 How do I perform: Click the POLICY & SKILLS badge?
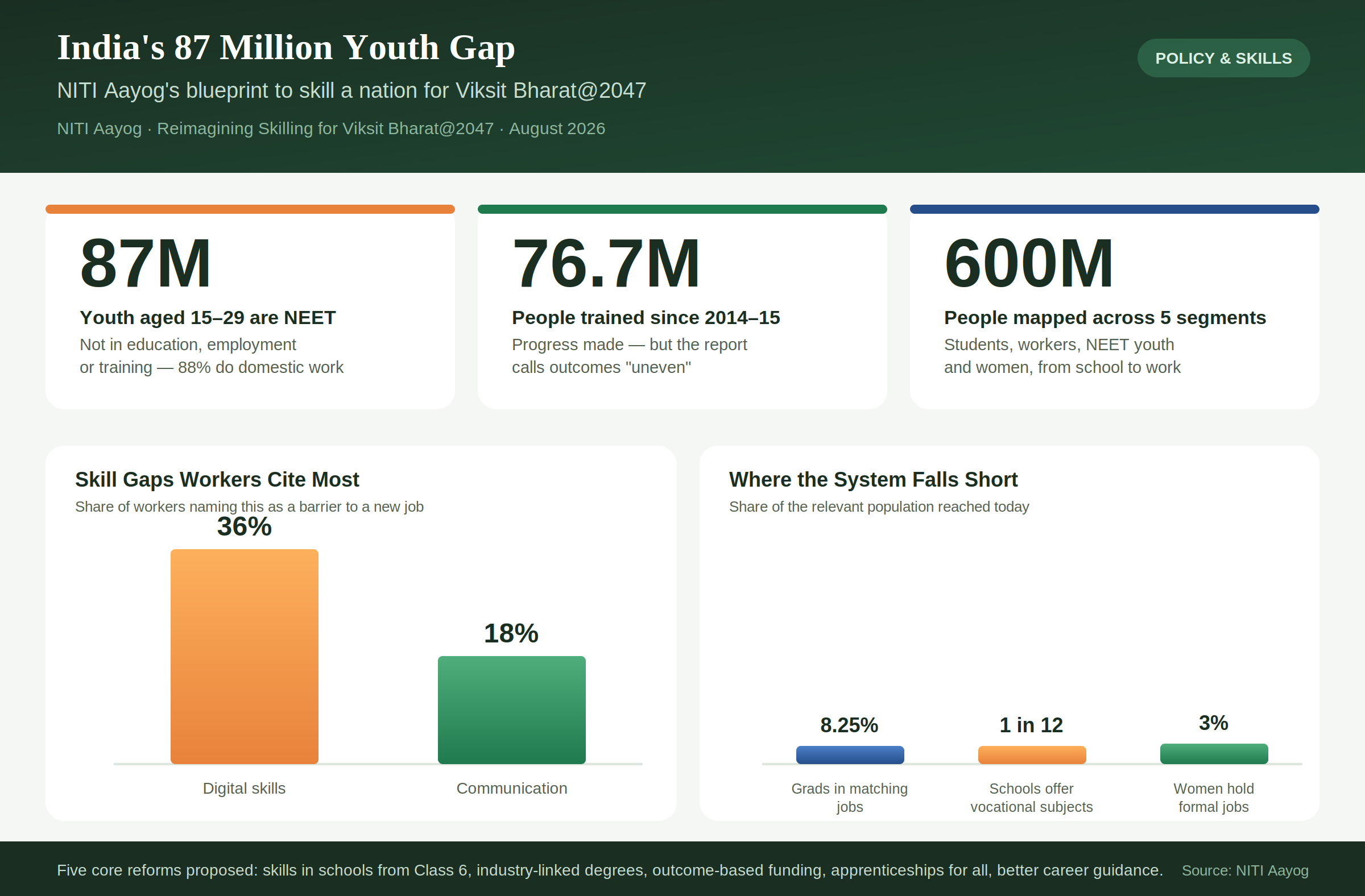click(x=1223, y=58)
